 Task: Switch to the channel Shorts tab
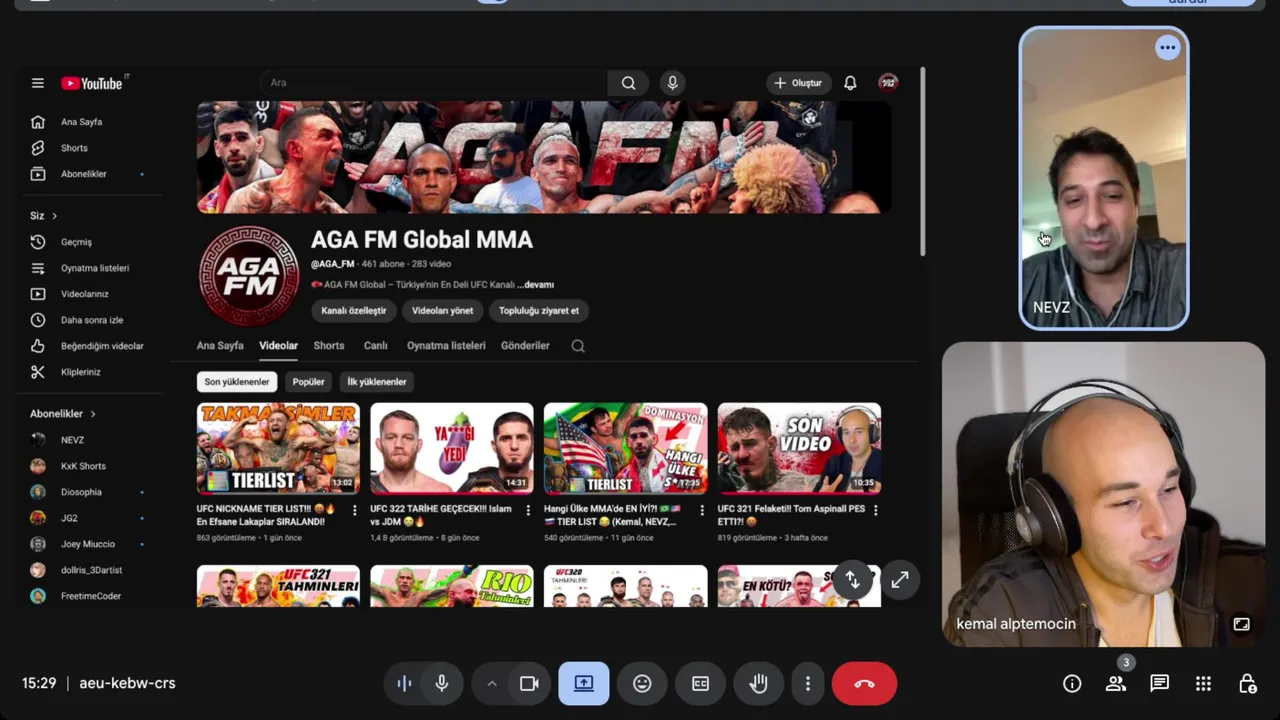click(329, 346)
